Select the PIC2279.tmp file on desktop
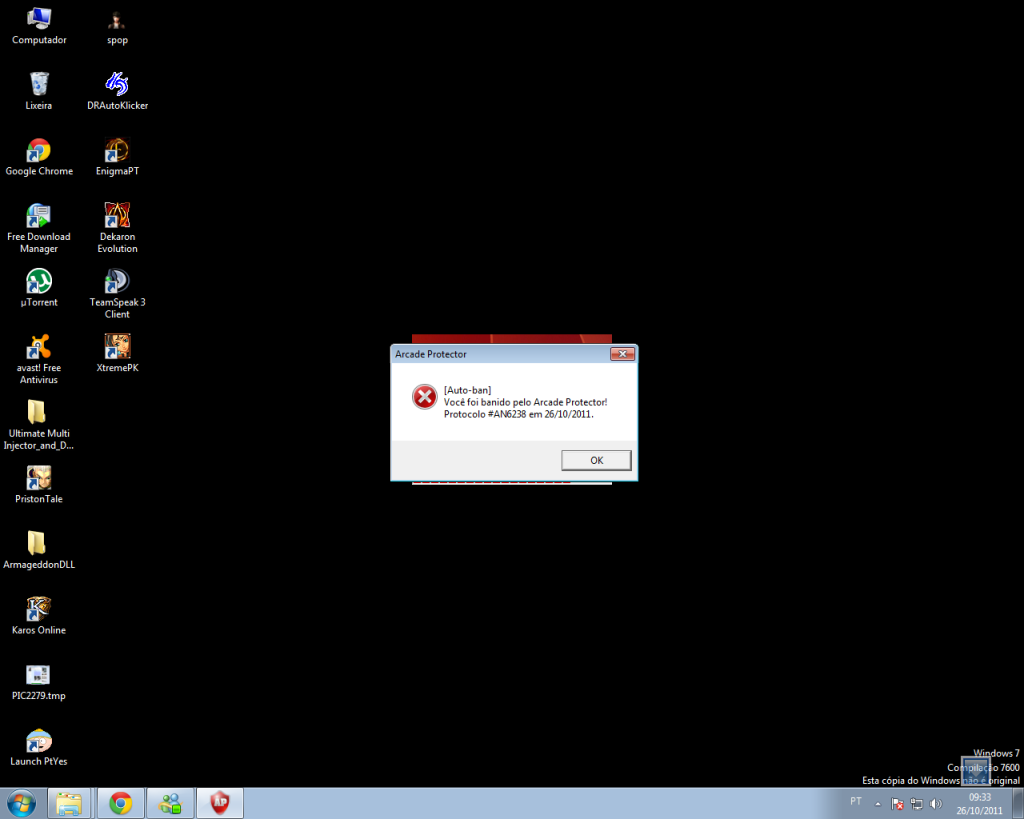The width and height of the screenshot is (1024, 819). tap(39, 675)
